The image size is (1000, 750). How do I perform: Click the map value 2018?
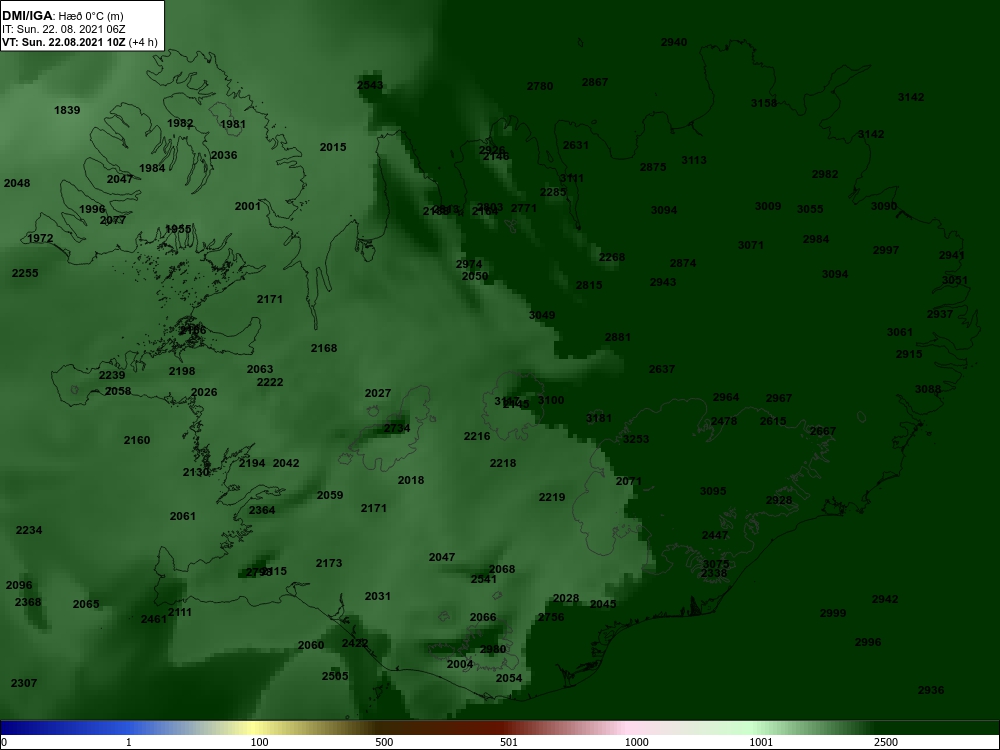click(x=411, y=480)
